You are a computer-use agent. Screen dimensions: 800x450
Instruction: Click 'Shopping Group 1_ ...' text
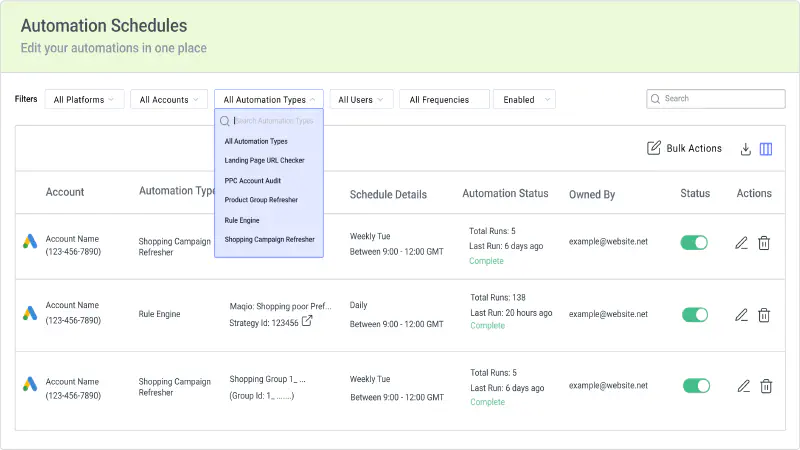[x=267, y=379]
